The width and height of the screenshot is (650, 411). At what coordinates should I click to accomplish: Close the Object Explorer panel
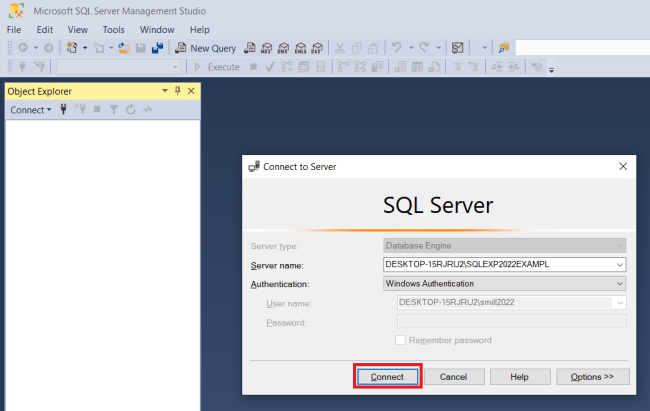click(191, 91)
